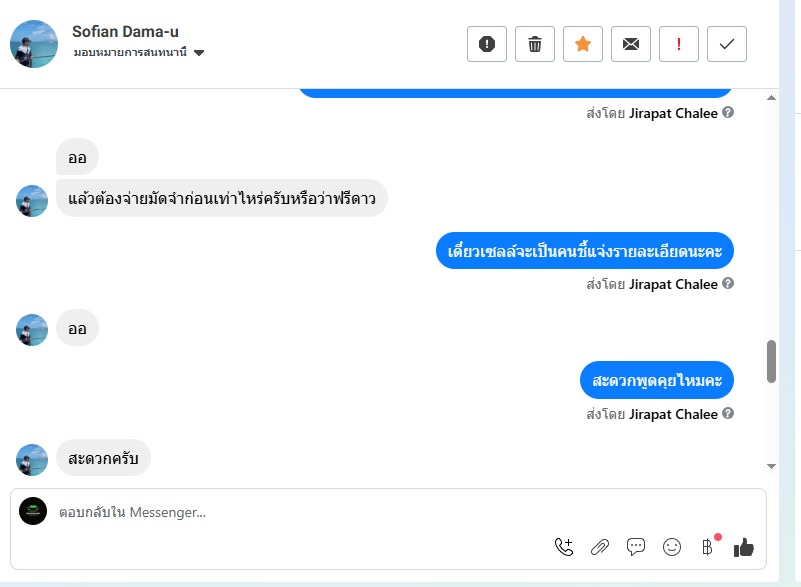
Task: Click message สะดวกพูดคุยไหมคะ bubble
Action: click(x=656, y=380)
